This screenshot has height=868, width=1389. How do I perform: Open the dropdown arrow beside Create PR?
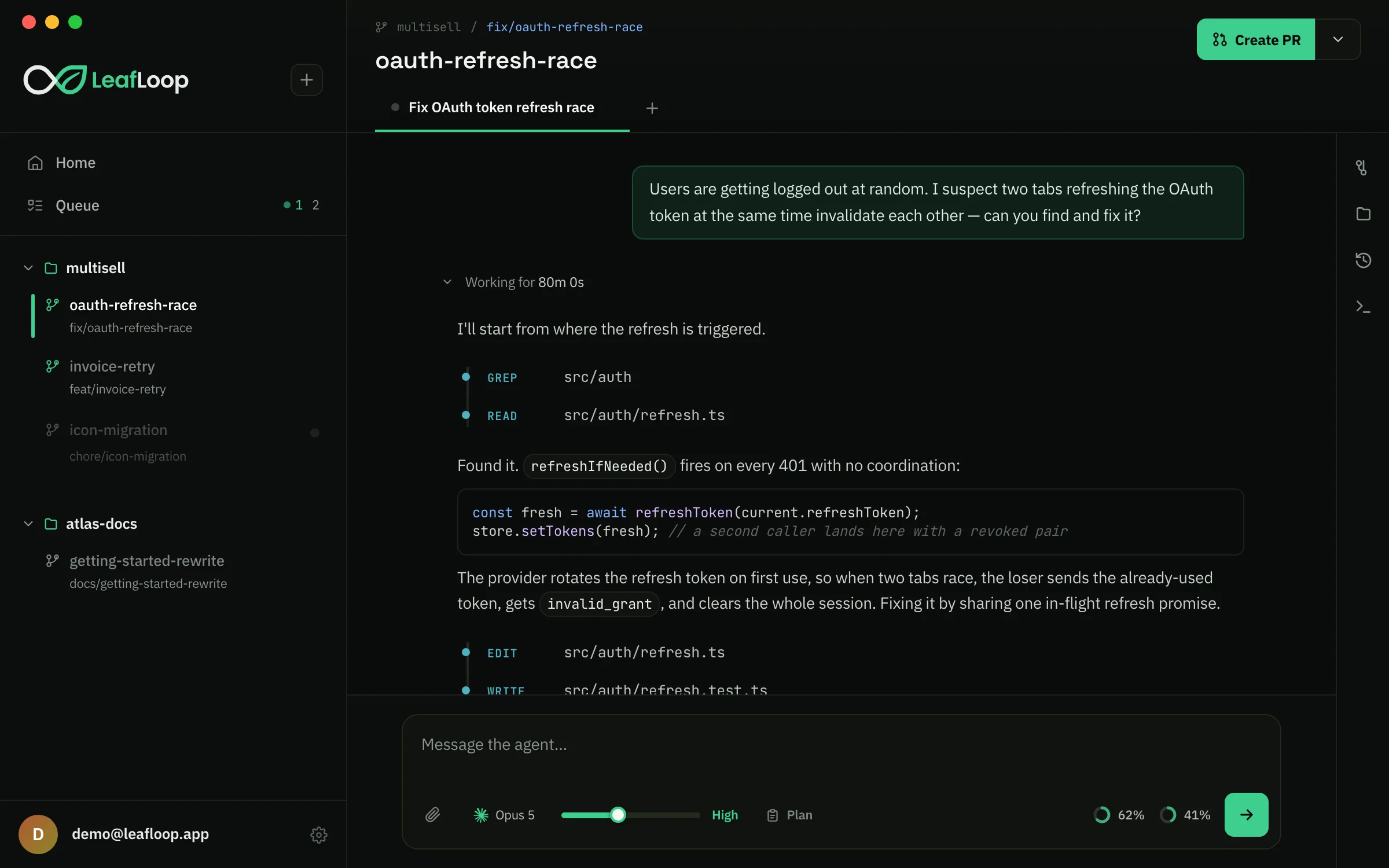[1337, 39]
